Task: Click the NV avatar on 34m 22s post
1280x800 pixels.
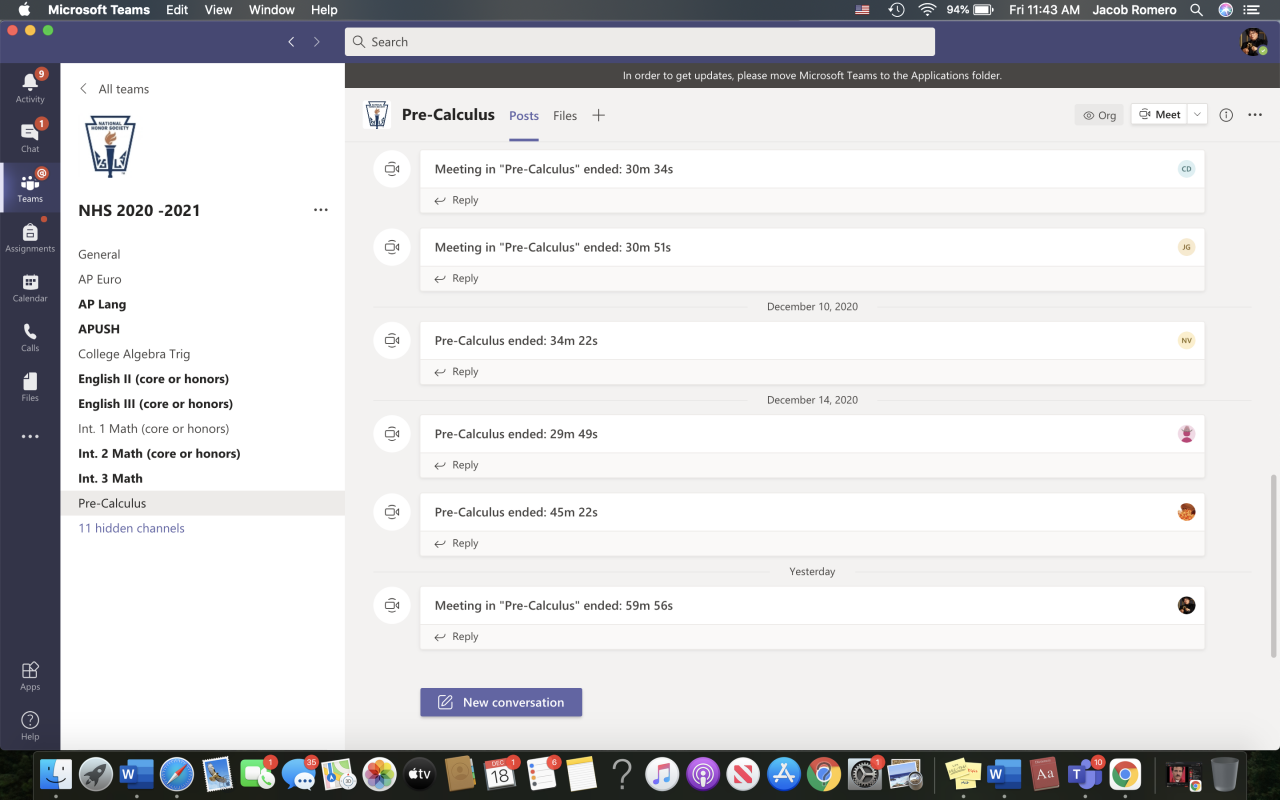Action: click(1186, 341)
